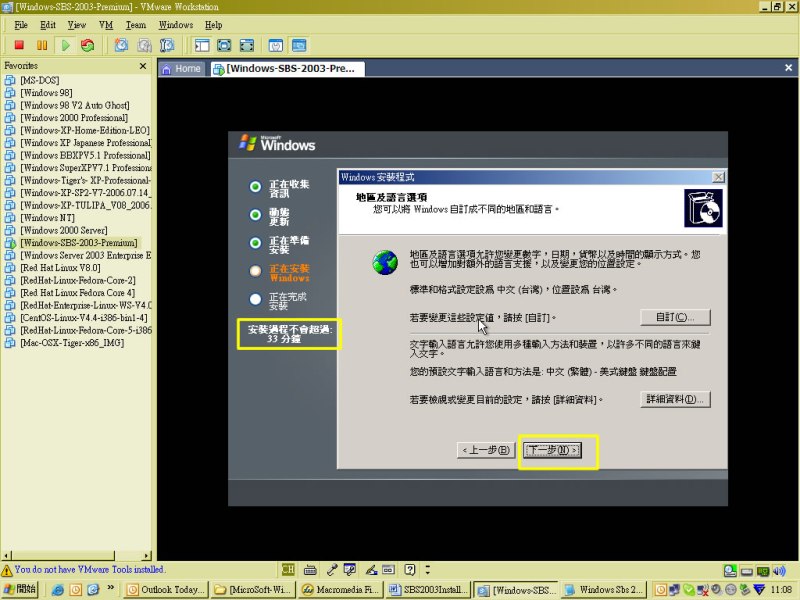Image resolution: width=800 pixels, height=600 pixels.
Task: Open the Edit menu
Action: click(x=48, y=25)
